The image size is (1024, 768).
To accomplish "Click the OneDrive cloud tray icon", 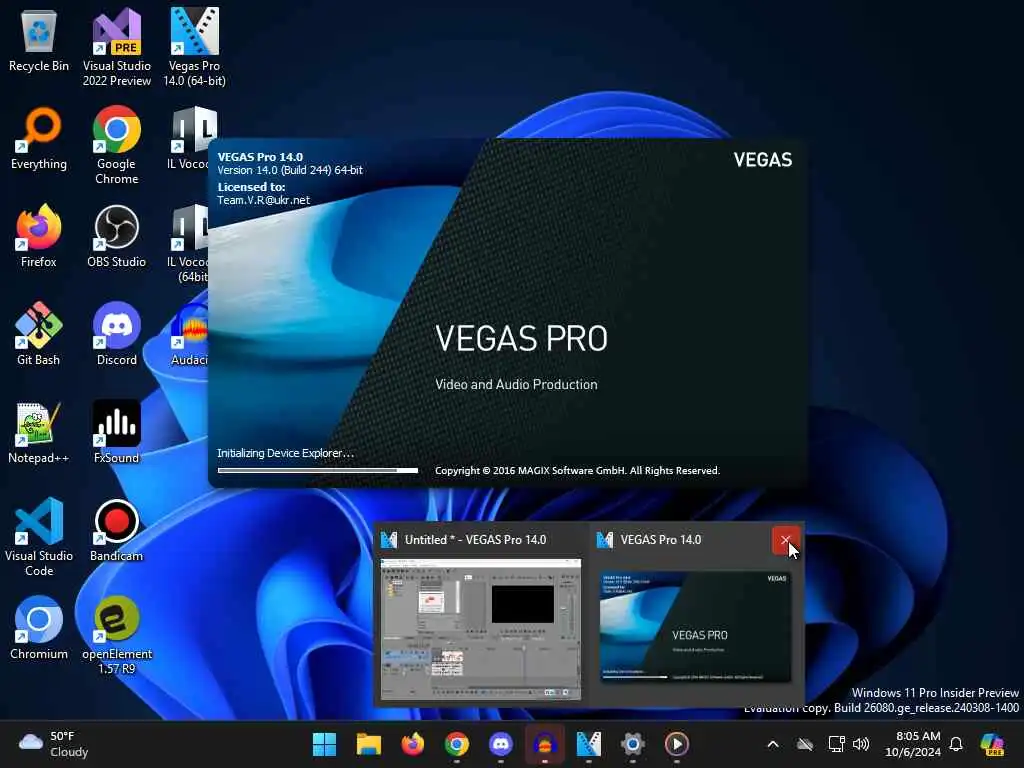I will (x=805, y=744).
